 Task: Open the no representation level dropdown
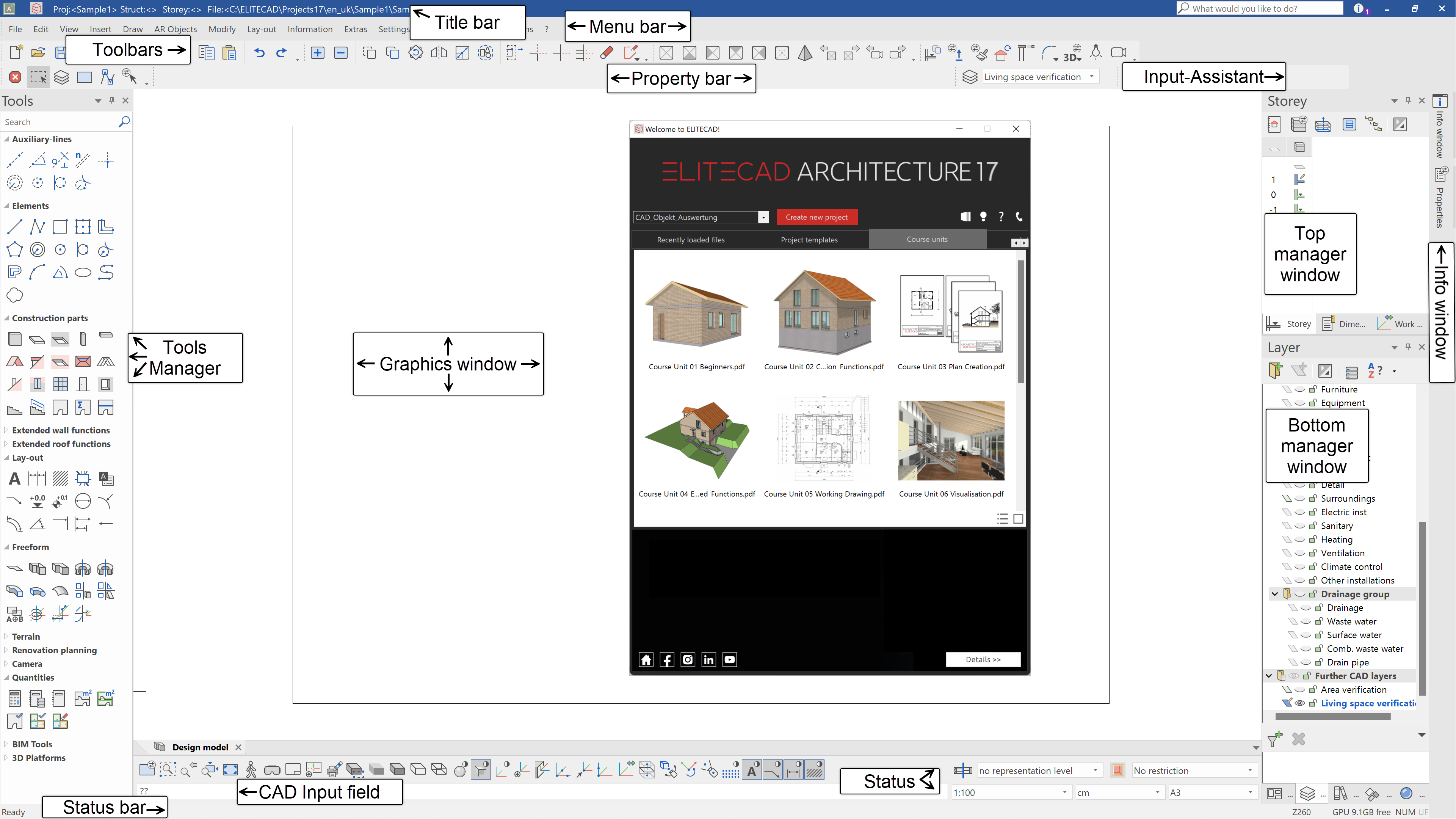point(1096,770)
